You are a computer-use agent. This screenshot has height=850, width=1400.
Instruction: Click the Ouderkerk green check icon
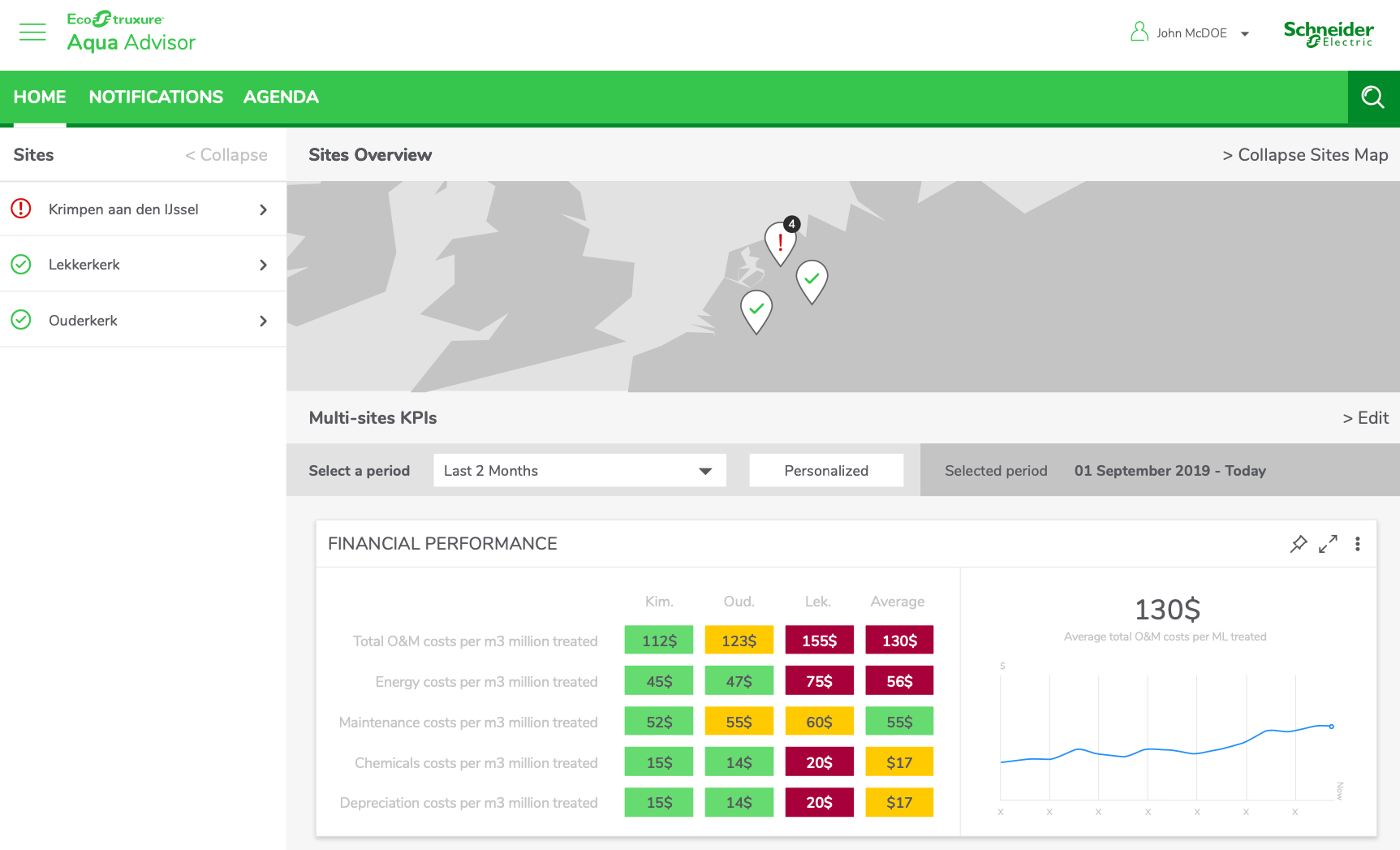[21, 320]
